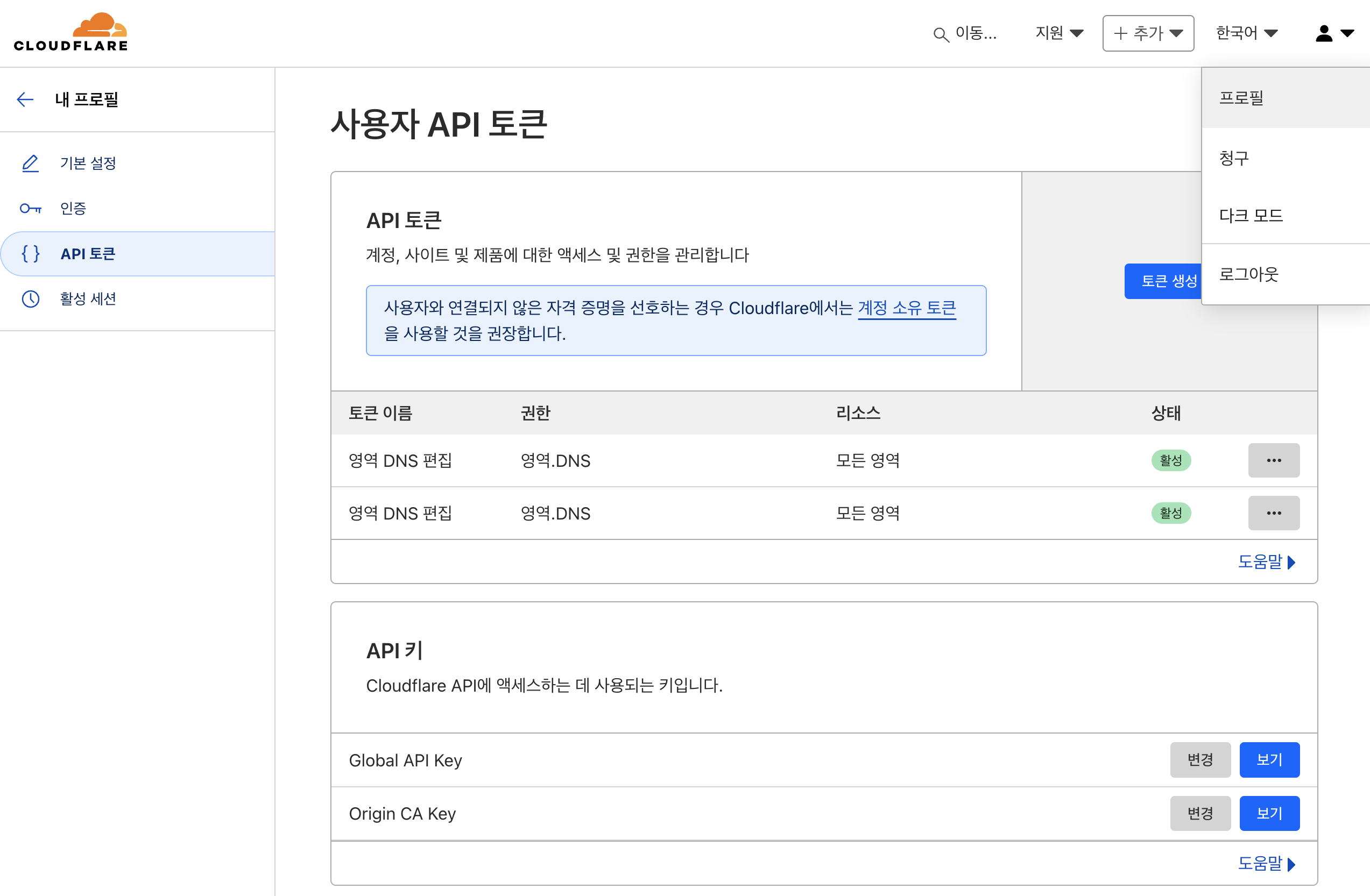Open options menu for second DNS token
The height and width of the screenshot is (896, 1370).
(x=1273, y=513)
